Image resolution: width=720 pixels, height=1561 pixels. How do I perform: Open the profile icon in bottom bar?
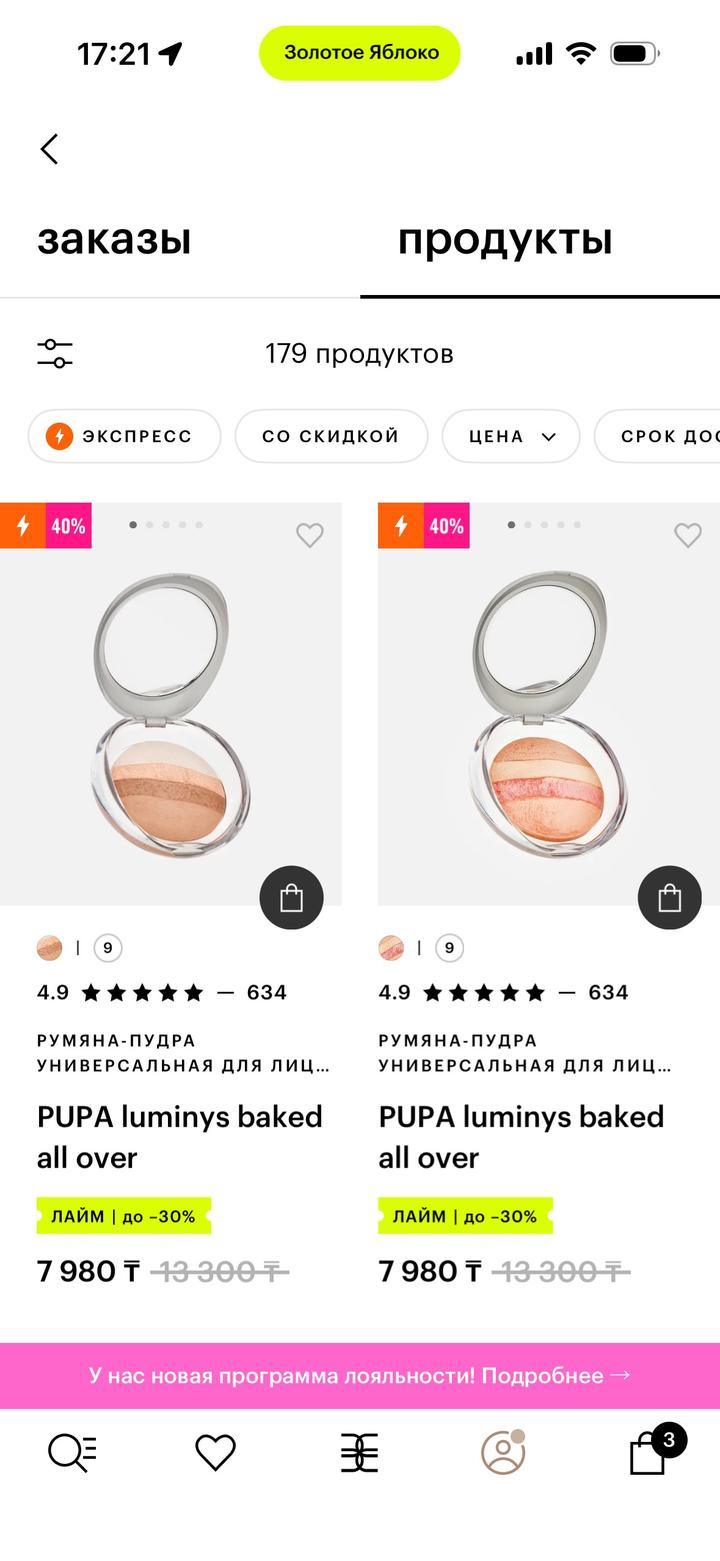[x=503, y=1452]
